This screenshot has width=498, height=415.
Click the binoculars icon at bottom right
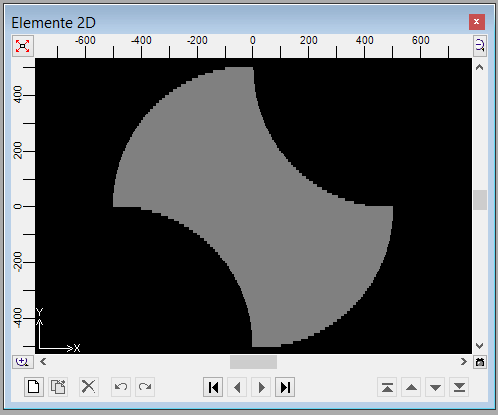(x=480, y=362)
